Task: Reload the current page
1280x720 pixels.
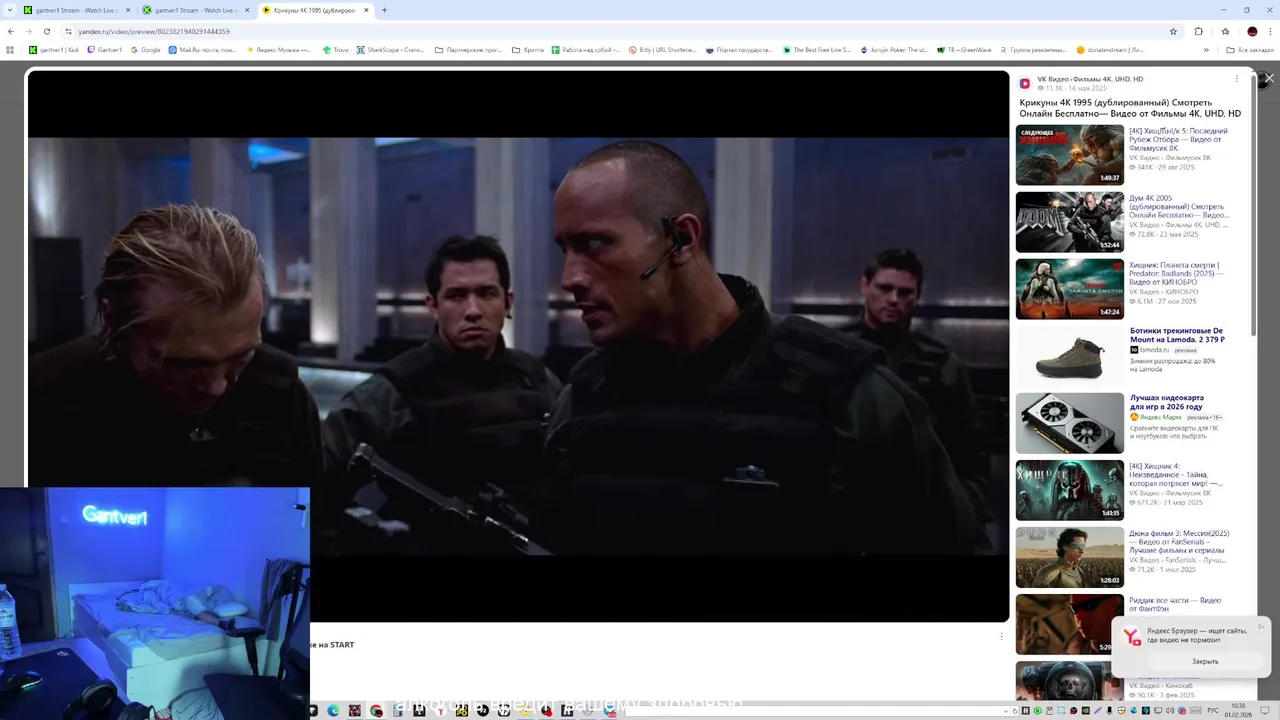Action: point(46,31)
